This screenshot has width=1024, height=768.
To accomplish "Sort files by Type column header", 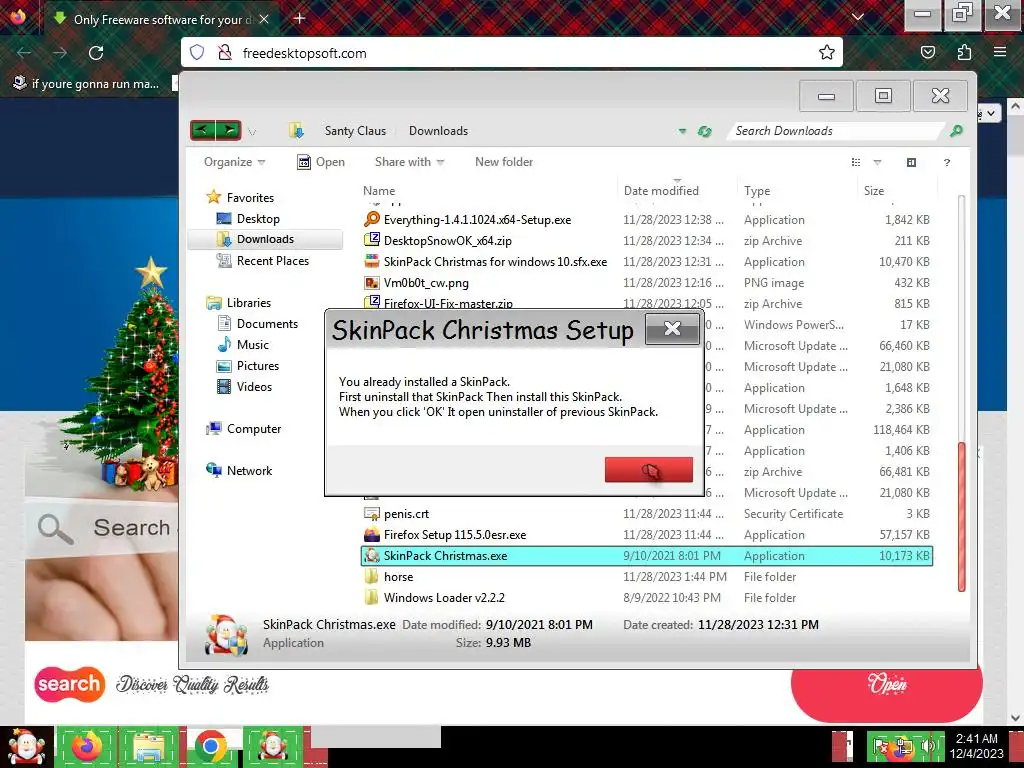I will click(757, 191).
